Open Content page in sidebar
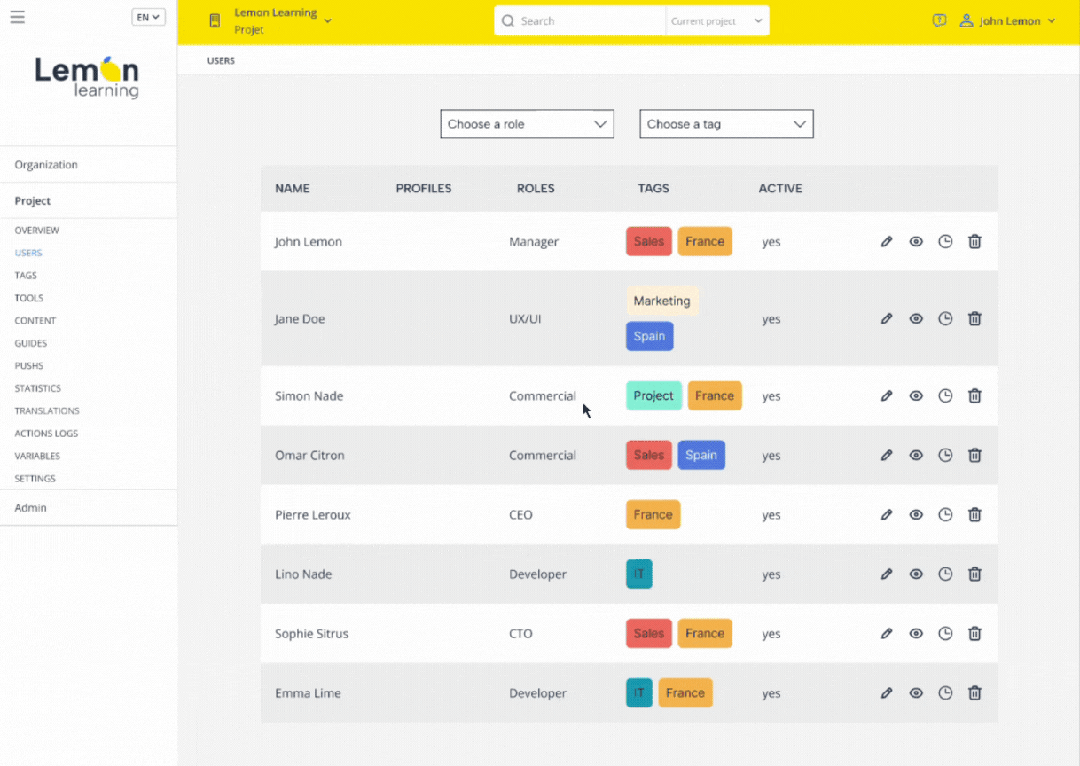The width and height of the screenshot is (1080, 766). click(x=35, y=321)
